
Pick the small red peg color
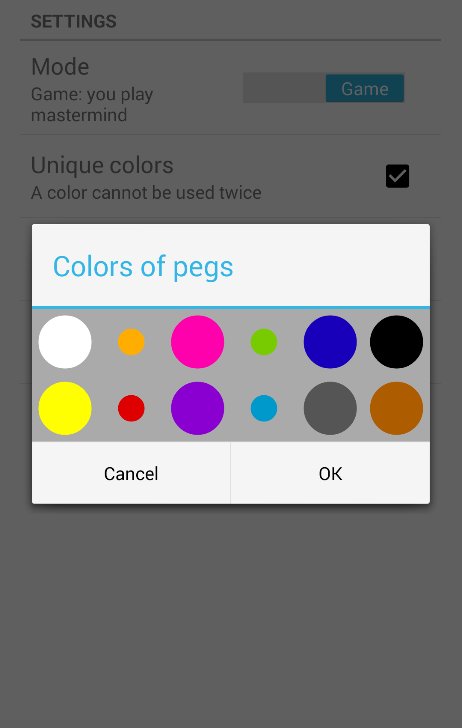coord(131,408)
